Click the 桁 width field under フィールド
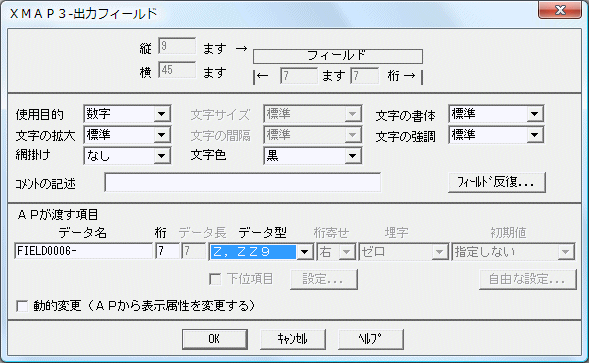Viewport: 589px width, 363px height. 364,76
